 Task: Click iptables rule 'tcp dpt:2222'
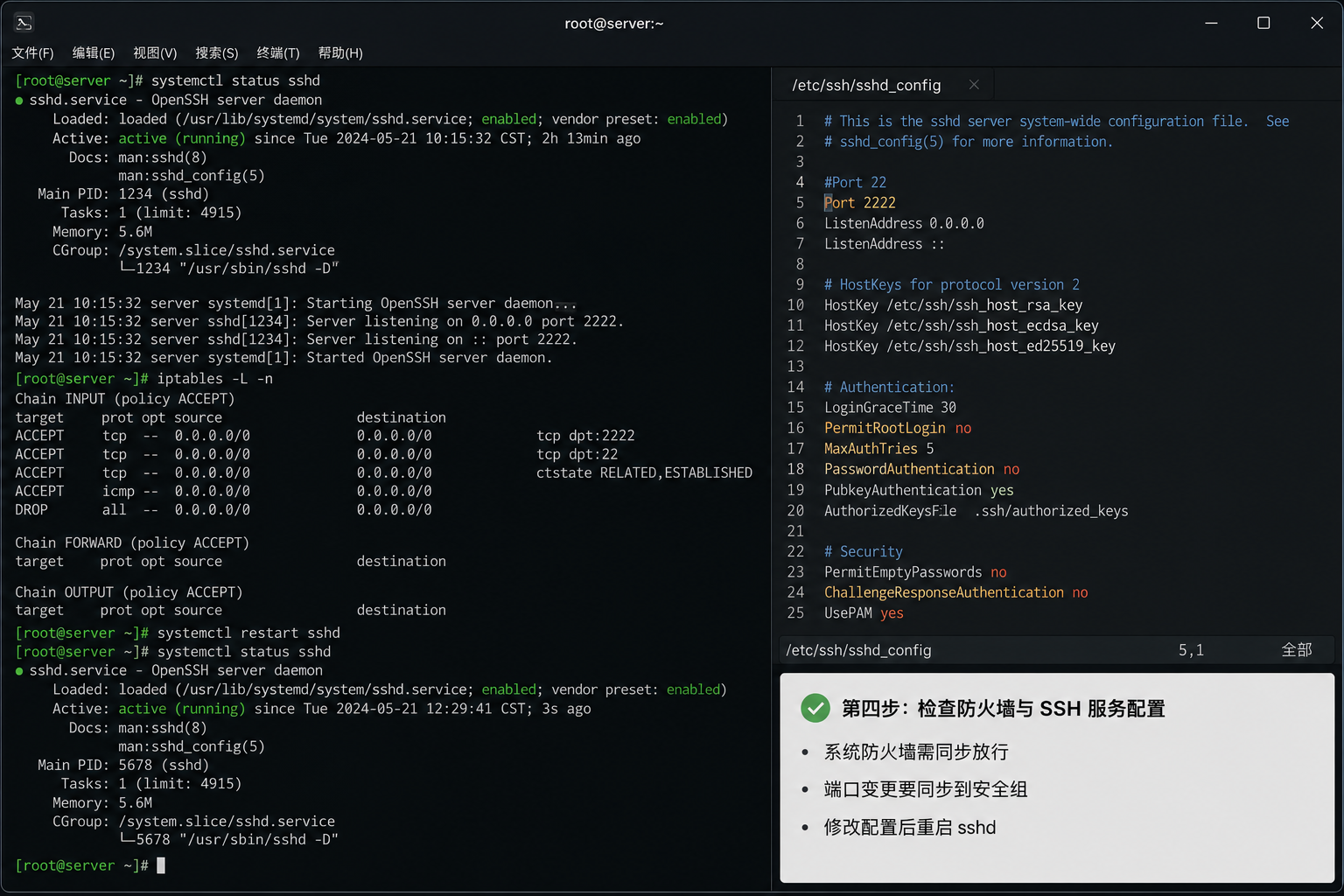click(x=585, y=436)
